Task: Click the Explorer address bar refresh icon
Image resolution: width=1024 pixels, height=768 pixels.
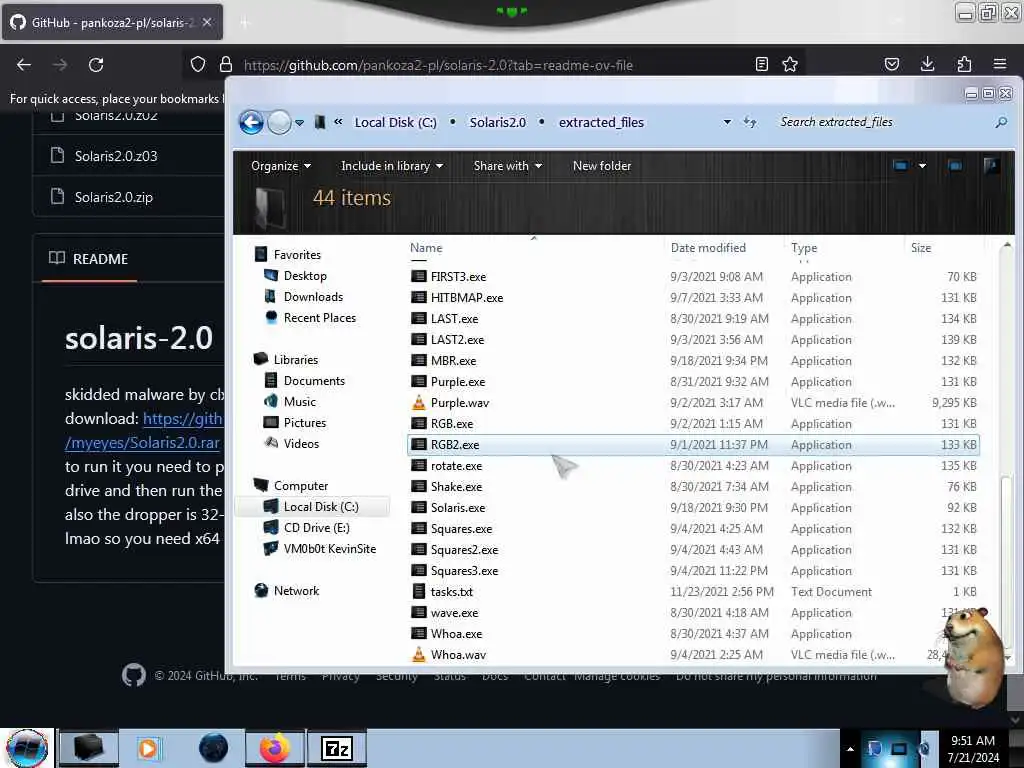Action: [750, 122]
